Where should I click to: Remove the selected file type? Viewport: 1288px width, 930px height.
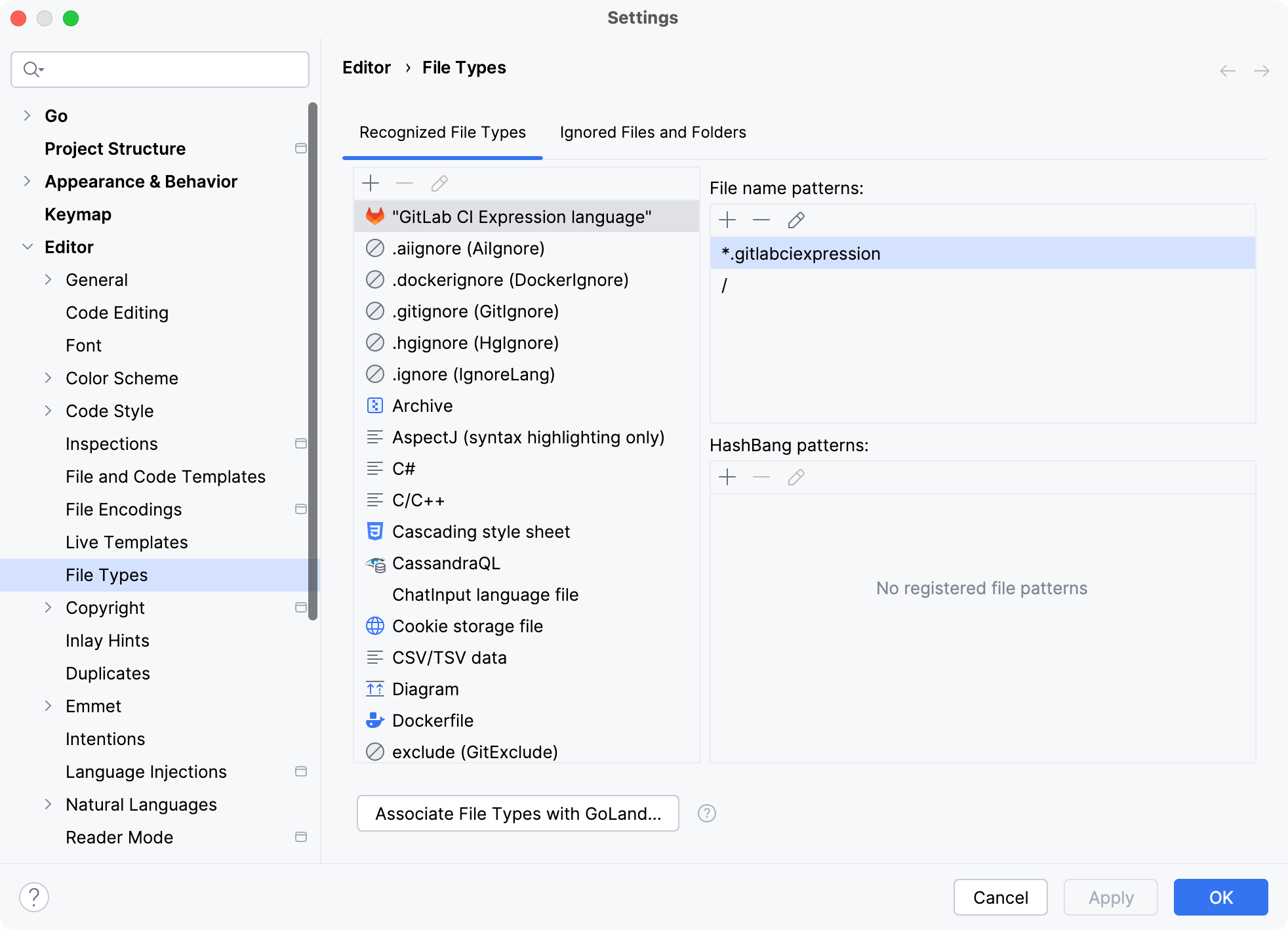point(405,183)
